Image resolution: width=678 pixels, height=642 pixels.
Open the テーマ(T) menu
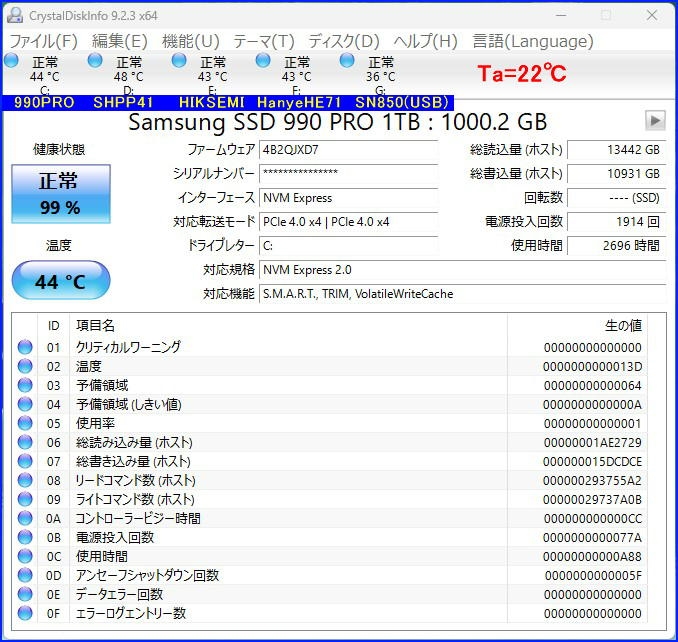tap(264, 41)
